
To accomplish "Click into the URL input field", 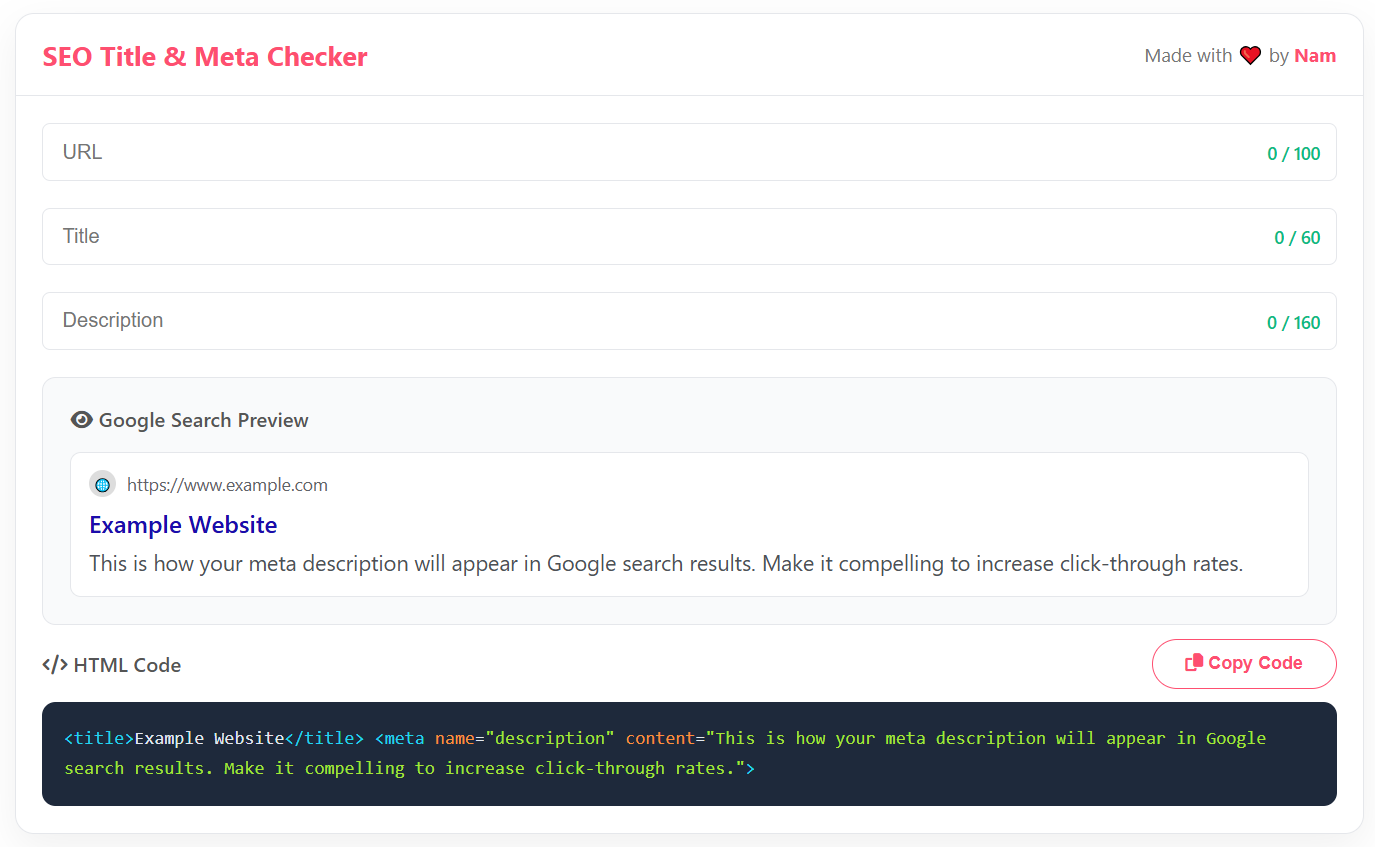I will click(400, 151).
